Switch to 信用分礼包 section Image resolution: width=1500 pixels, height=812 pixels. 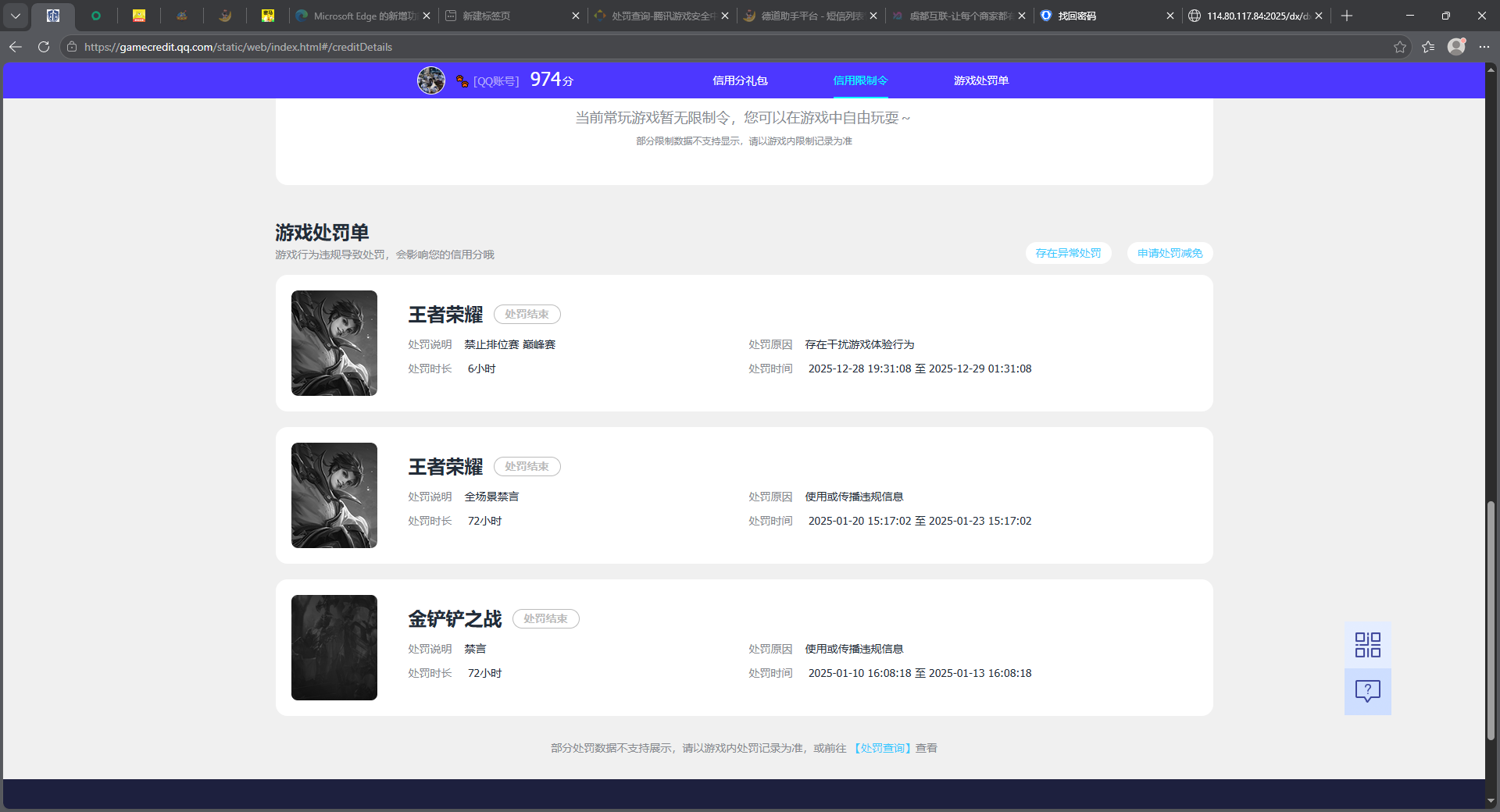(x=740, y=80)
